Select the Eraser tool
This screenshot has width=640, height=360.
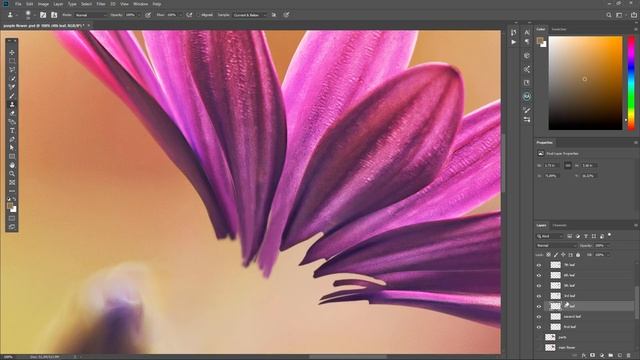click(12, 113)
